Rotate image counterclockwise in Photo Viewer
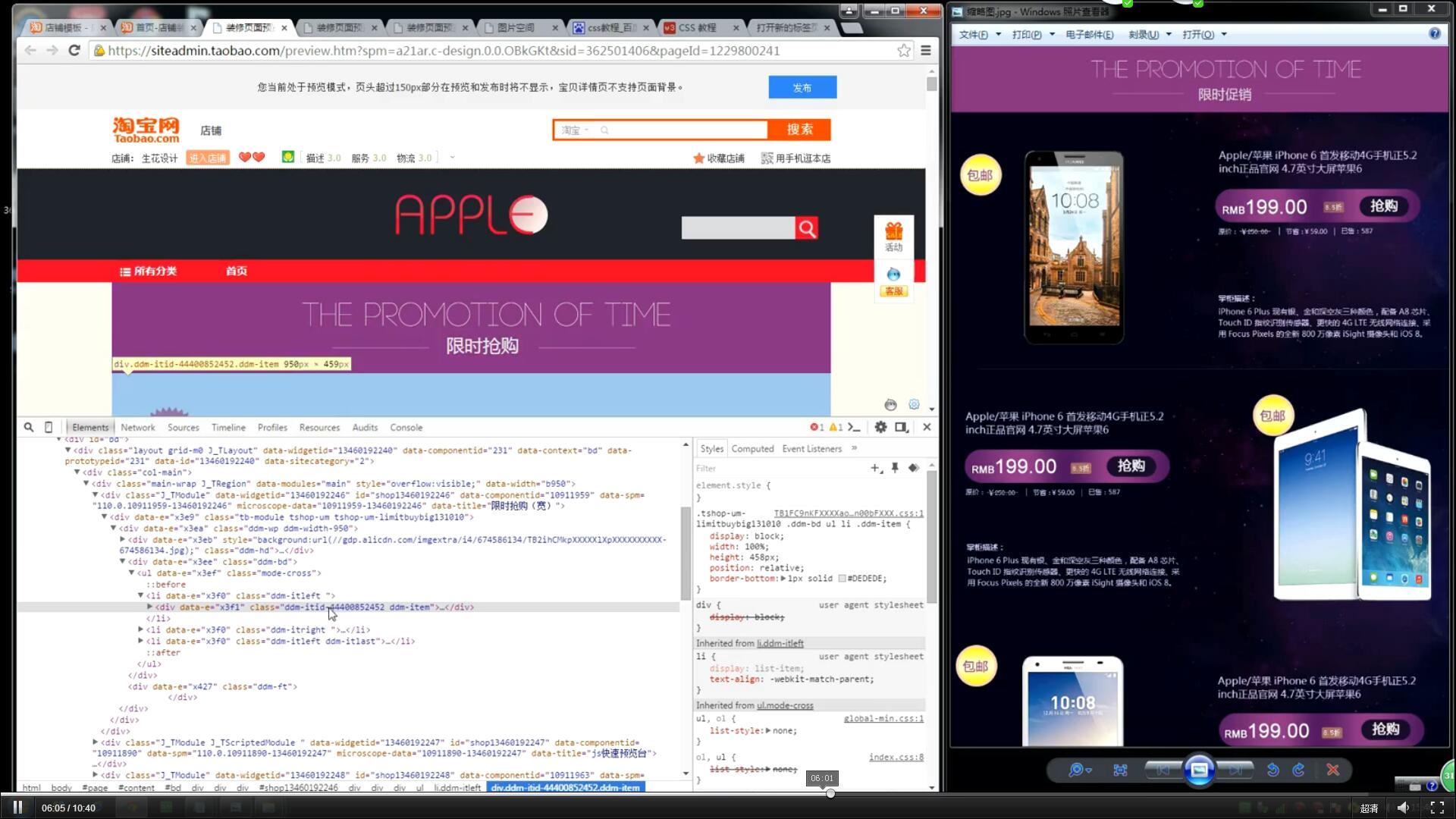The width and height of the screenshot is (1456, 819). 1272,770
